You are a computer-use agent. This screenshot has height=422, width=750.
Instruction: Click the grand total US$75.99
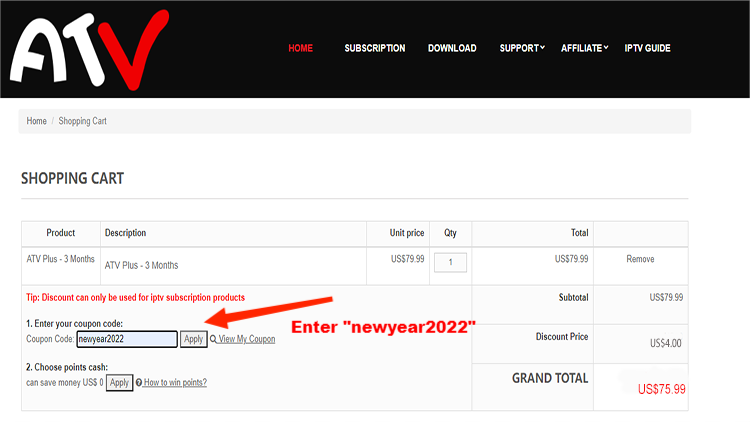coord(662,389)
